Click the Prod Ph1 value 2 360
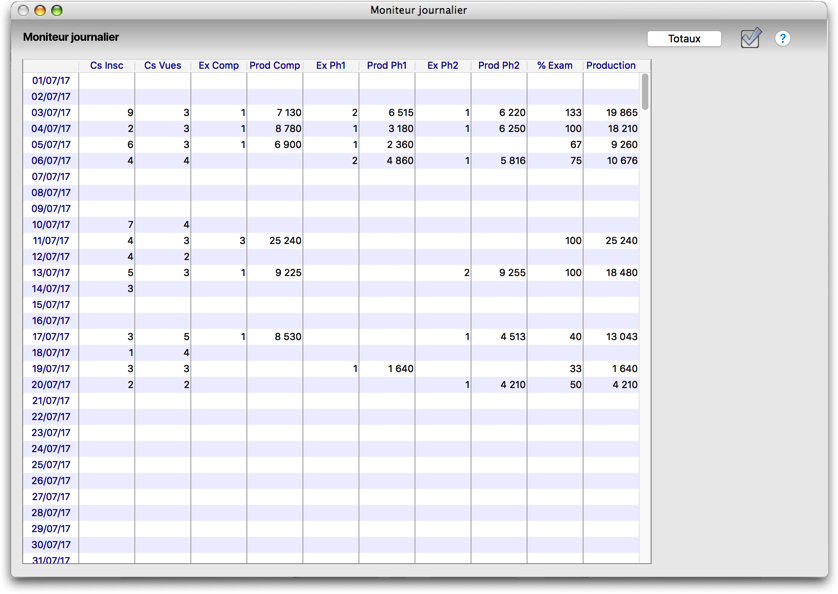 (400, 145)
